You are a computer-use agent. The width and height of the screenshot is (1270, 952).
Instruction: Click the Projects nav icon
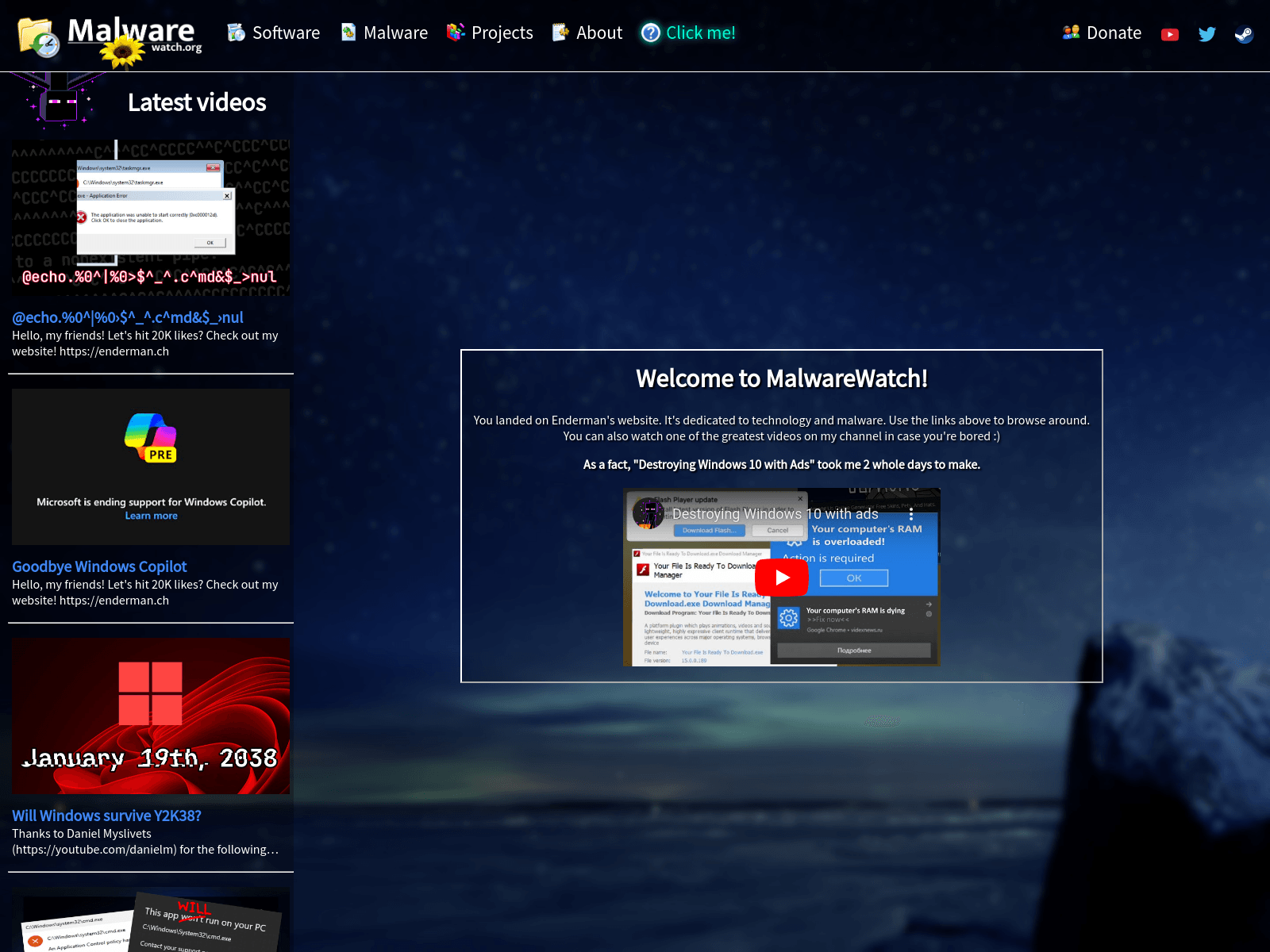[x=456, y=33]
